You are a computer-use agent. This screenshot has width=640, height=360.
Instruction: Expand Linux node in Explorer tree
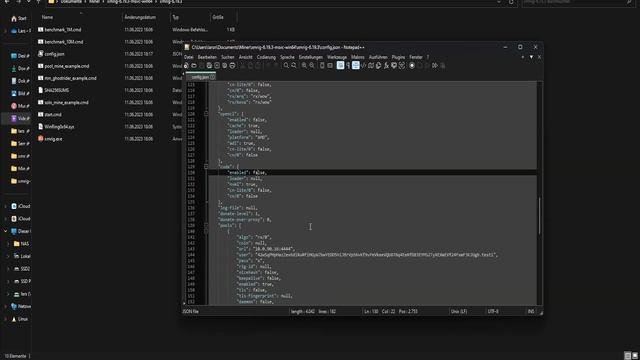(x=5, y=319)
